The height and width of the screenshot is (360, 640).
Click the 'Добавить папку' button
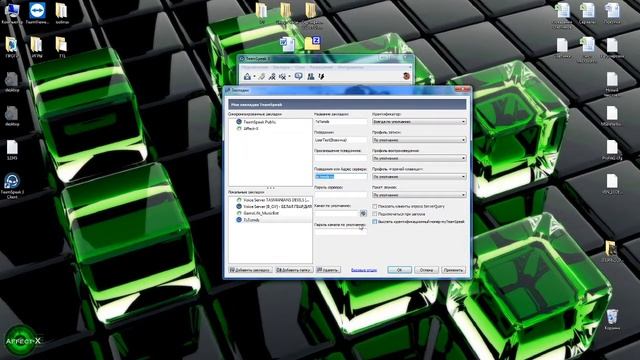[x=294, y=270]
